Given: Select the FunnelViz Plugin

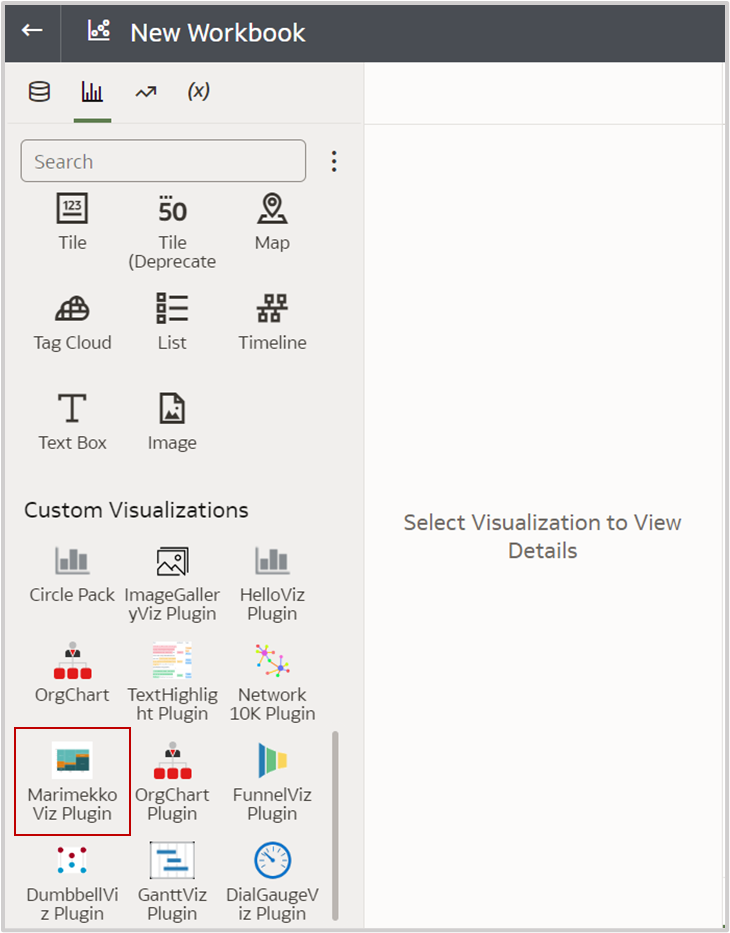Looking at the screenshot, I should click(272, 780).
